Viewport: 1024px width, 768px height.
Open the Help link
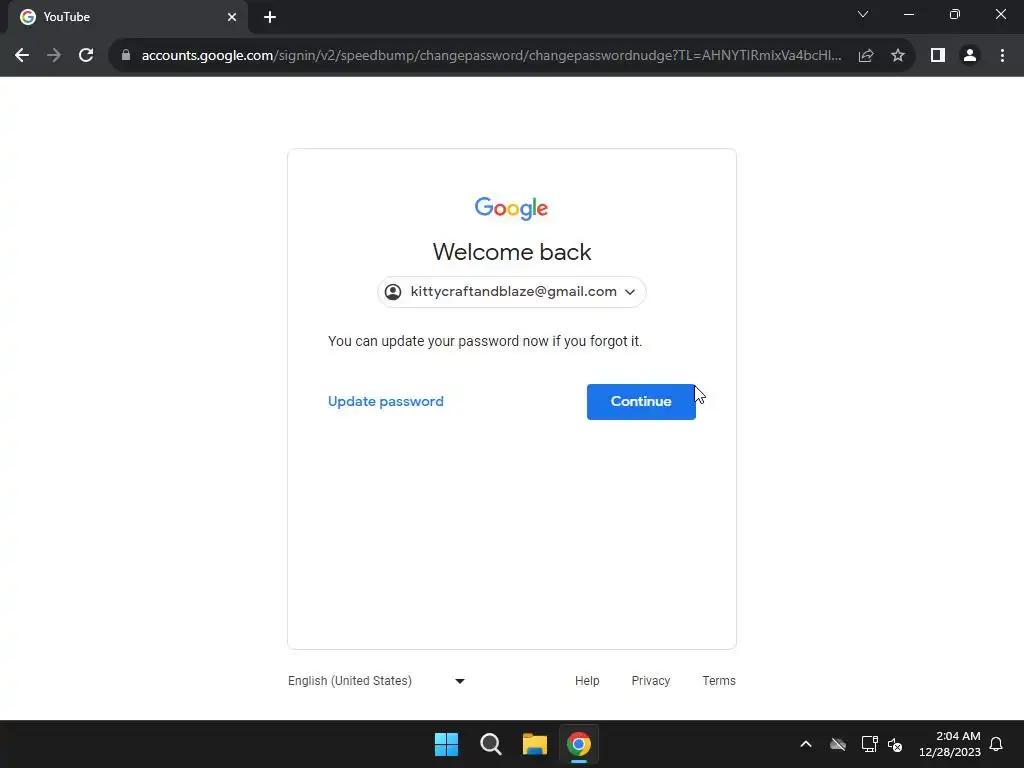click(x=587, y=681)
